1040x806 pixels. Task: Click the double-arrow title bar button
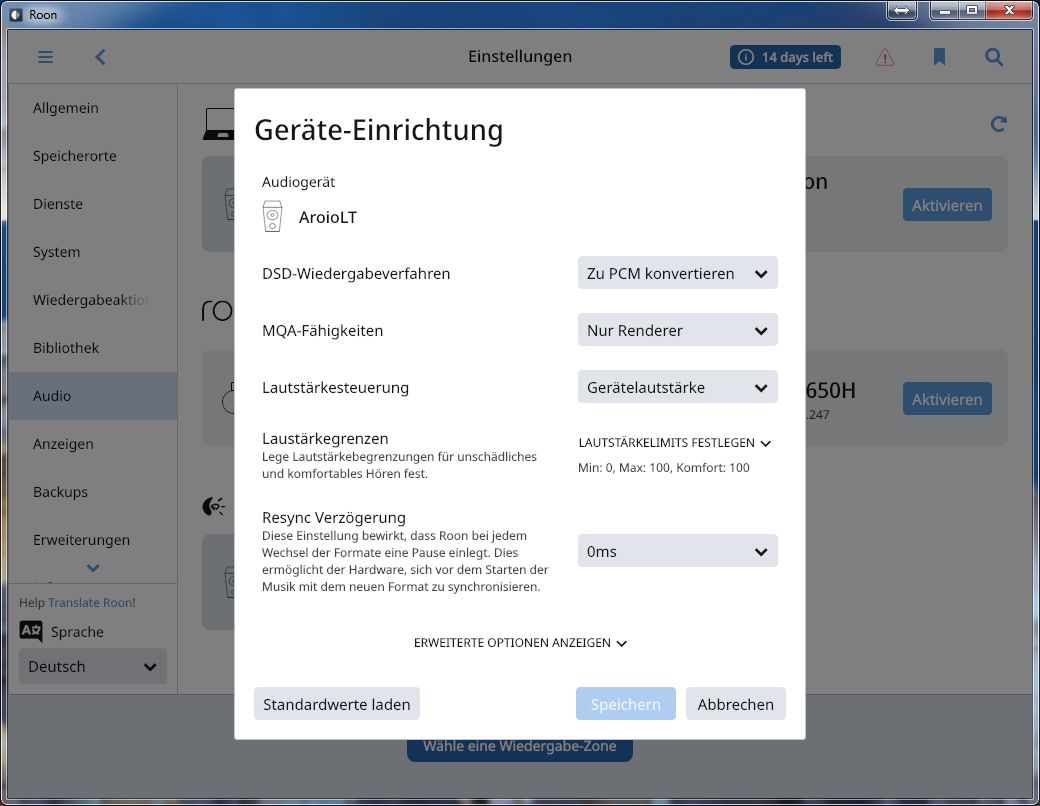pyautogui.click(x=901, y=11)
